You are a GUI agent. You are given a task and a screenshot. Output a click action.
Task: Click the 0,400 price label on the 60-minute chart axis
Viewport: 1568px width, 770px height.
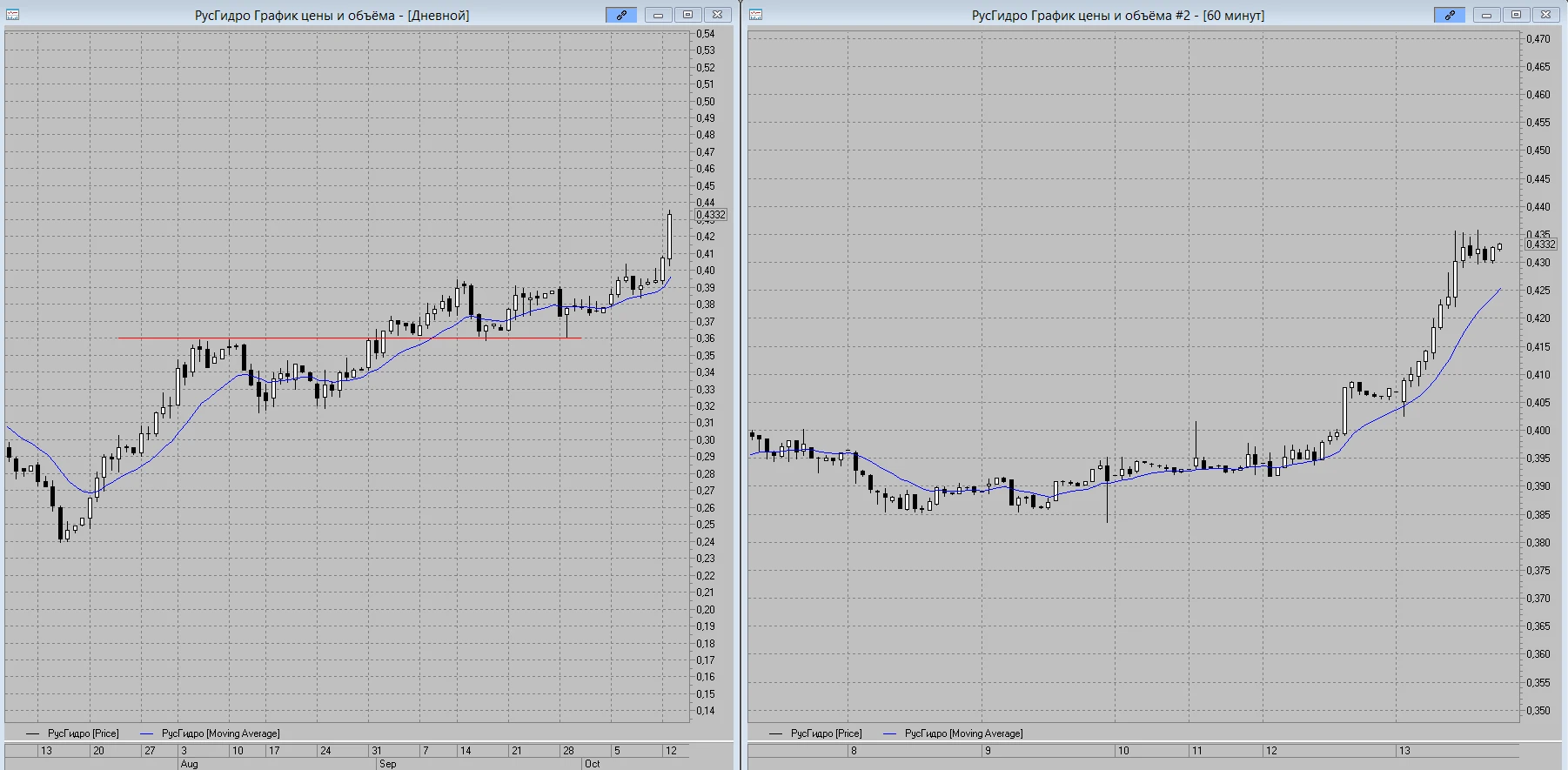pyautogui.click(x=1538, y=431)
